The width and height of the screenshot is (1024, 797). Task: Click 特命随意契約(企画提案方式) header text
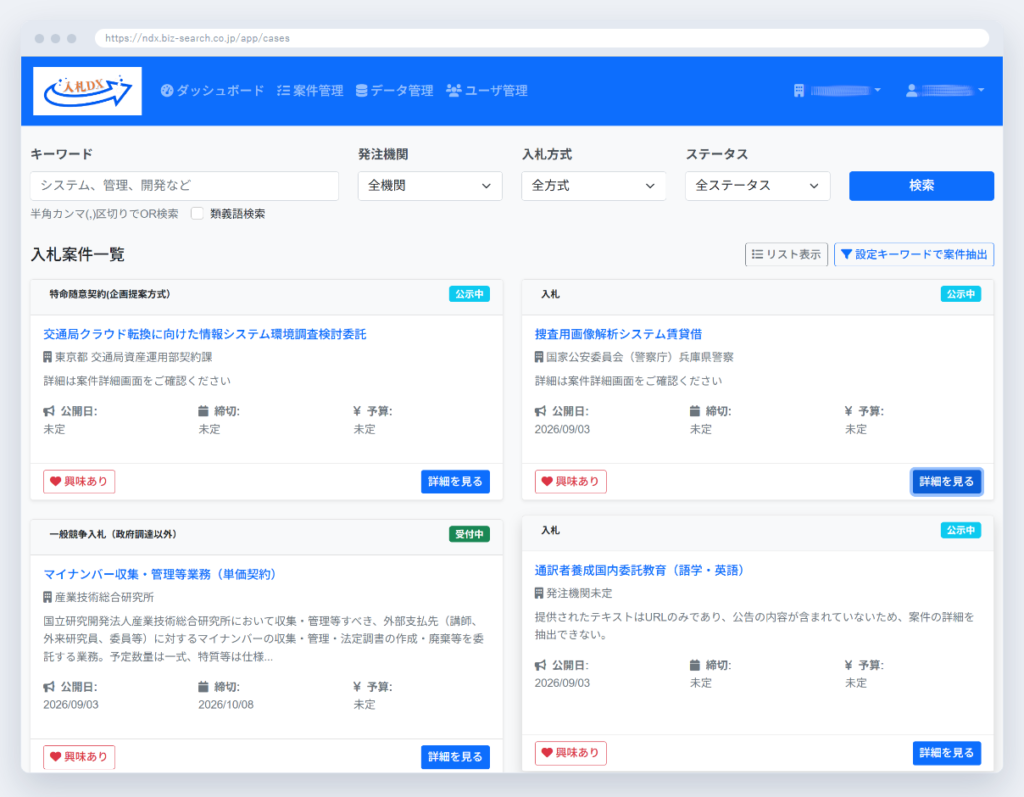[110, 294]
